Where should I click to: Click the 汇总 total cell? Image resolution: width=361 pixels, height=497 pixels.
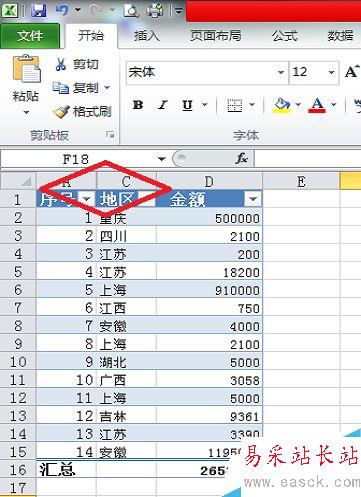[66, 470]
